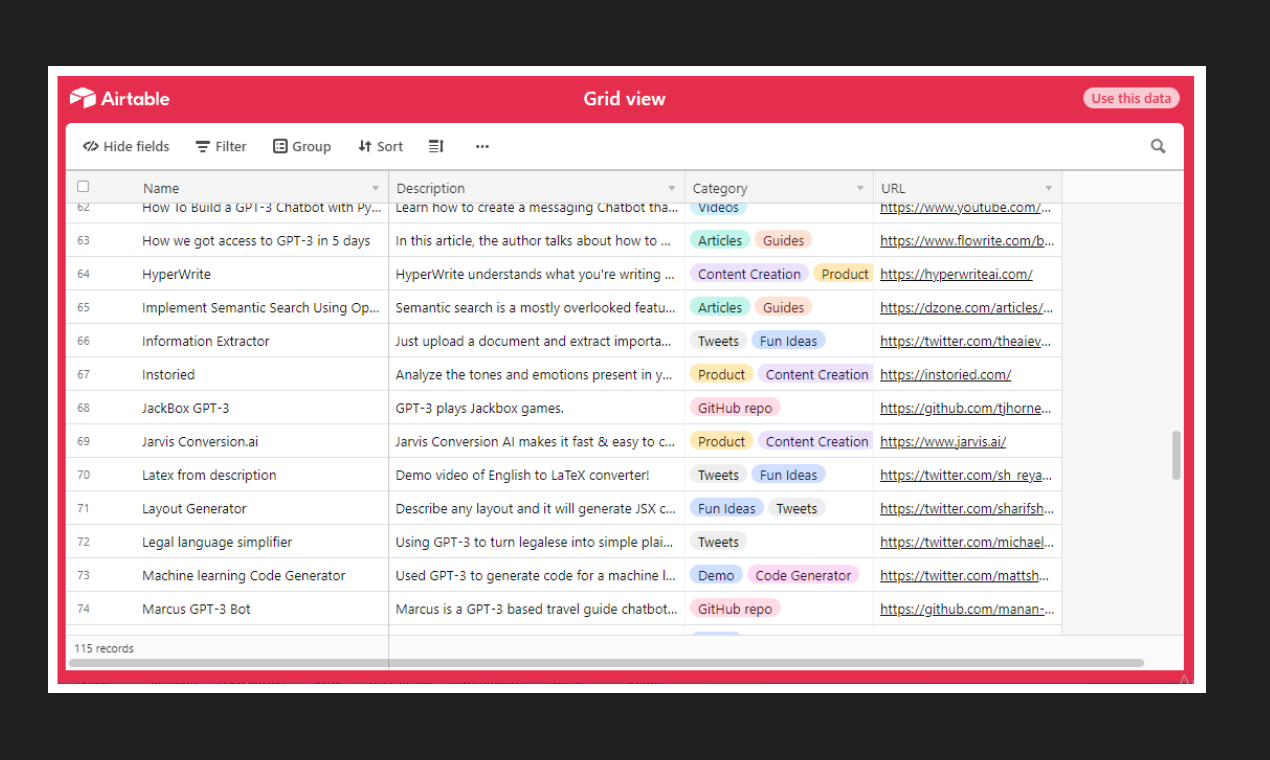Open the www.jarvis.ai link
This screenshot has width=1270, height=760.
click(x=943, y=441)
